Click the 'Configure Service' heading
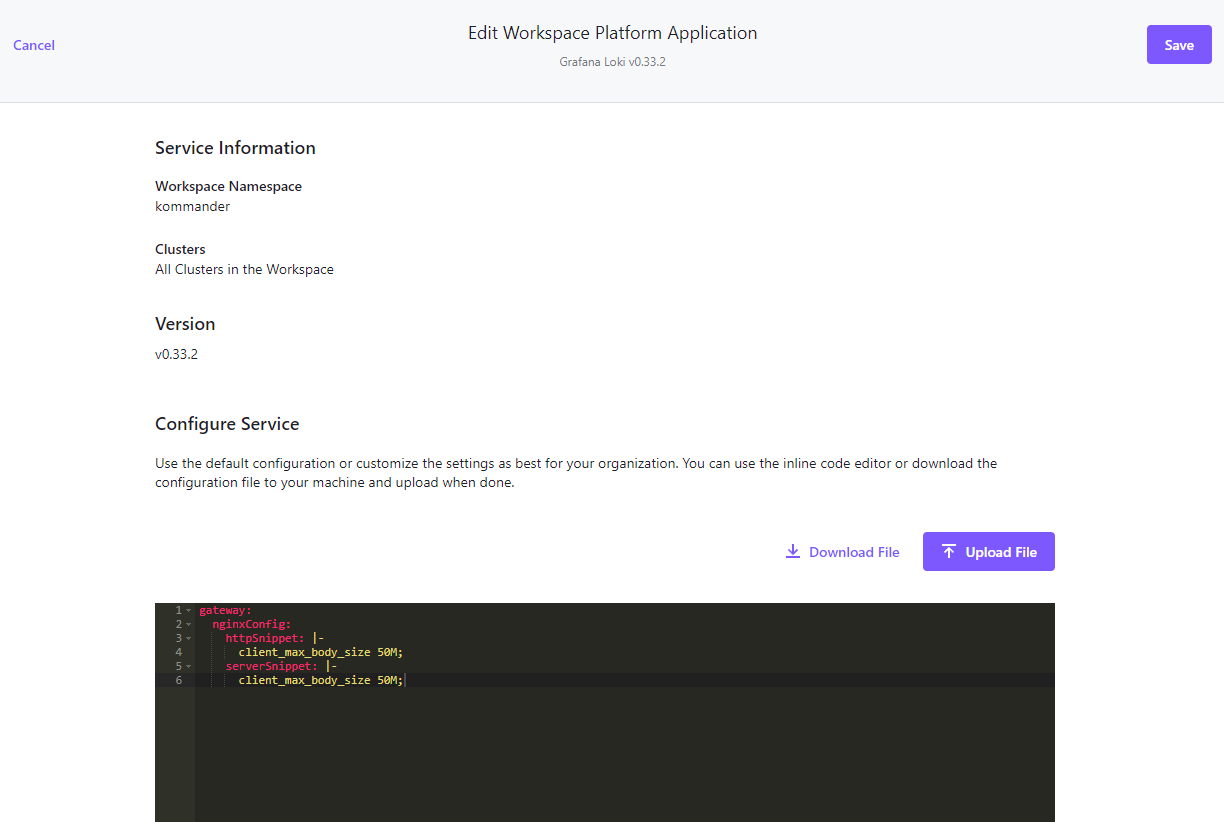The height and width of the screenshot is (822, 1224). (x=227, y=424)
